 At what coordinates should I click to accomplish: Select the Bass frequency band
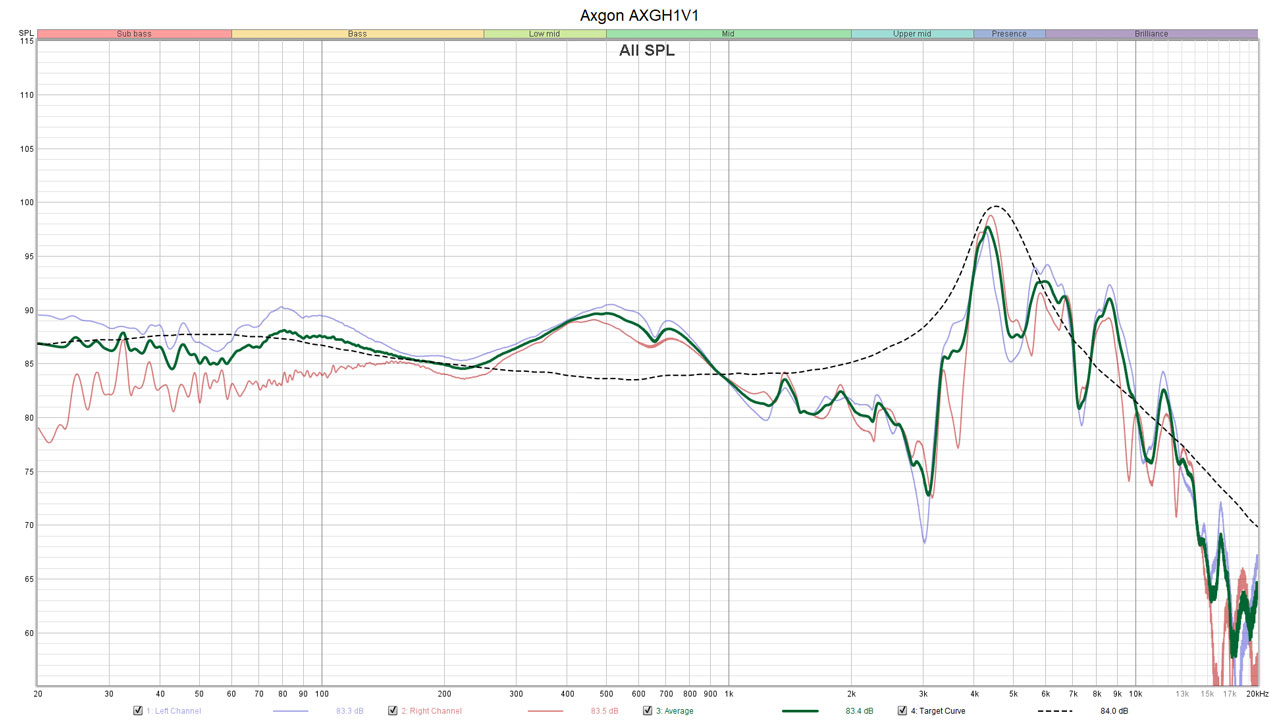click(357, 34)
